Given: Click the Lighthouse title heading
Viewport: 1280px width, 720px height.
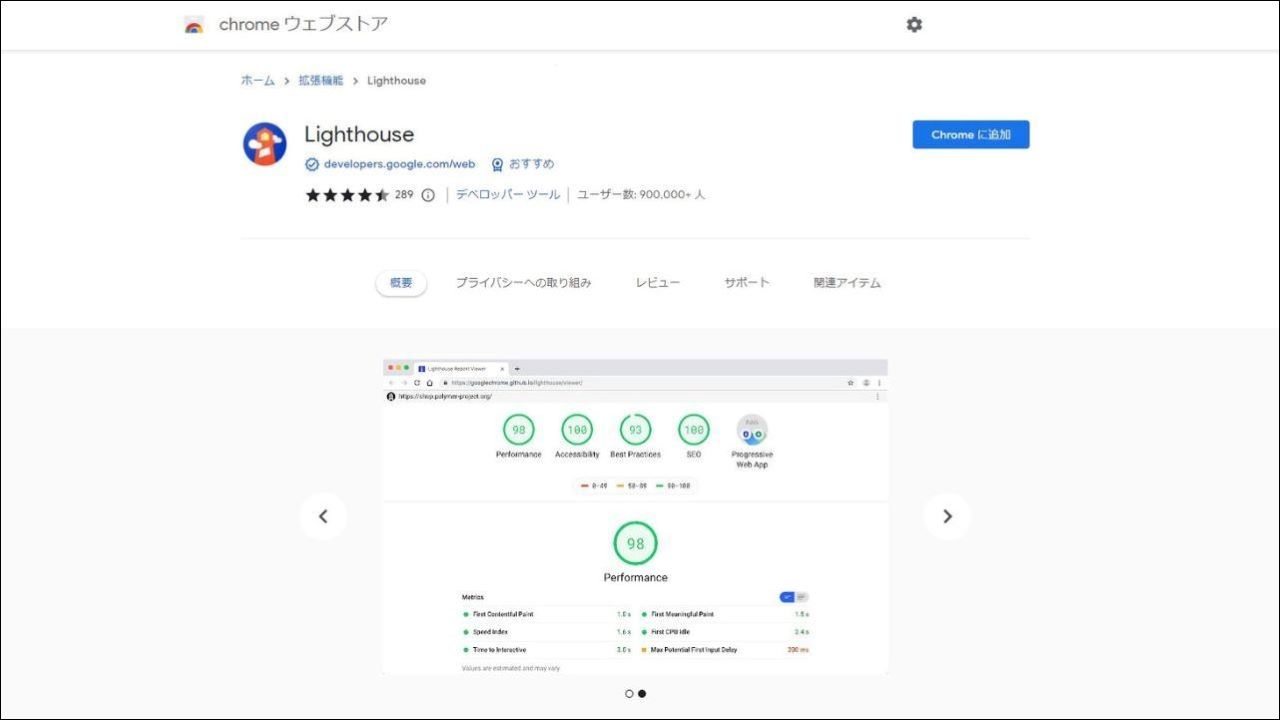Looking at the screenshot, I should [359, 134].
